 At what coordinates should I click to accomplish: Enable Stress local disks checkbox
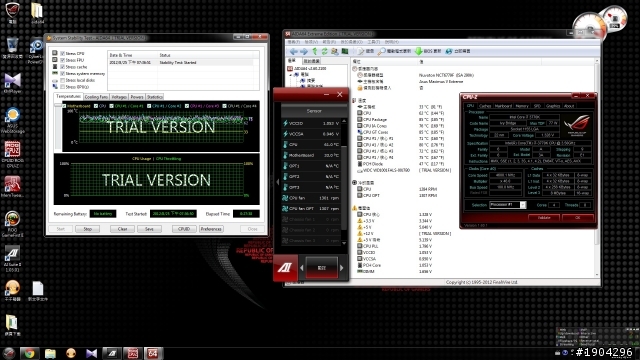click(x=62, y=80)
